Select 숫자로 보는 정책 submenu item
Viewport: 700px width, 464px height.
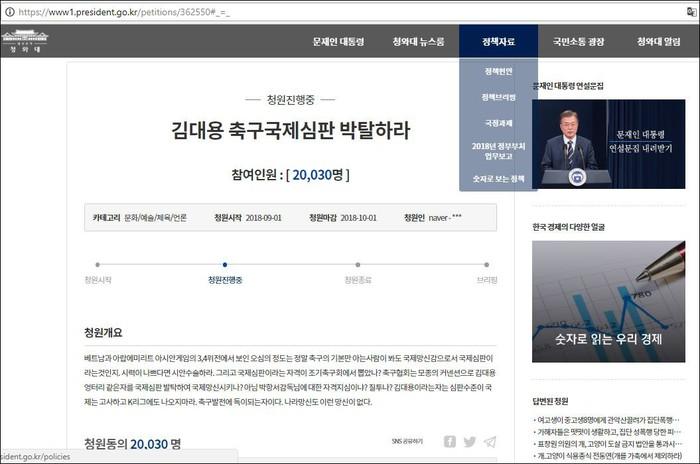point(498,178)
